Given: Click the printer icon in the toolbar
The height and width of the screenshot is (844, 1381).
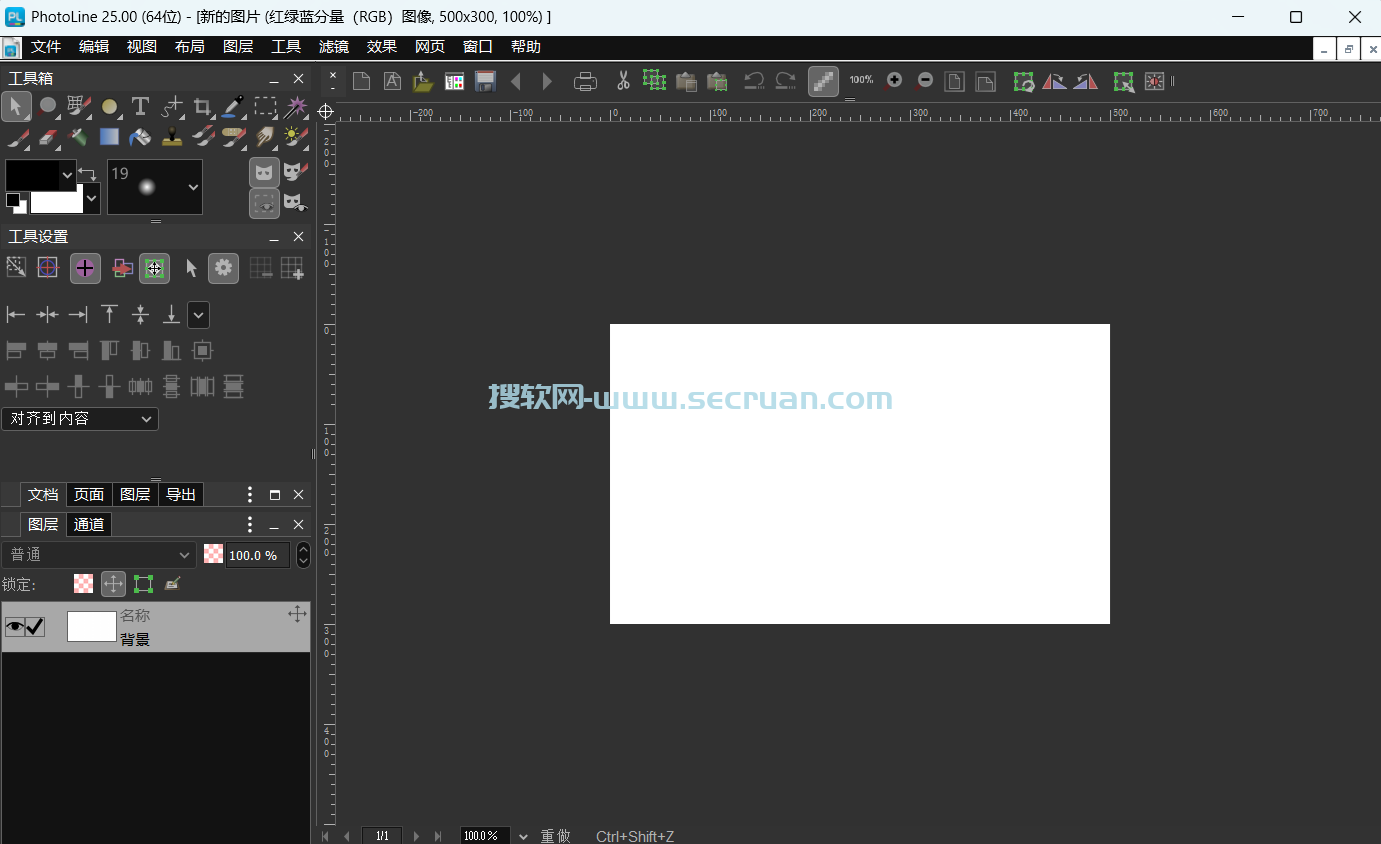Looking at the screenshot, I should [585, 82].
